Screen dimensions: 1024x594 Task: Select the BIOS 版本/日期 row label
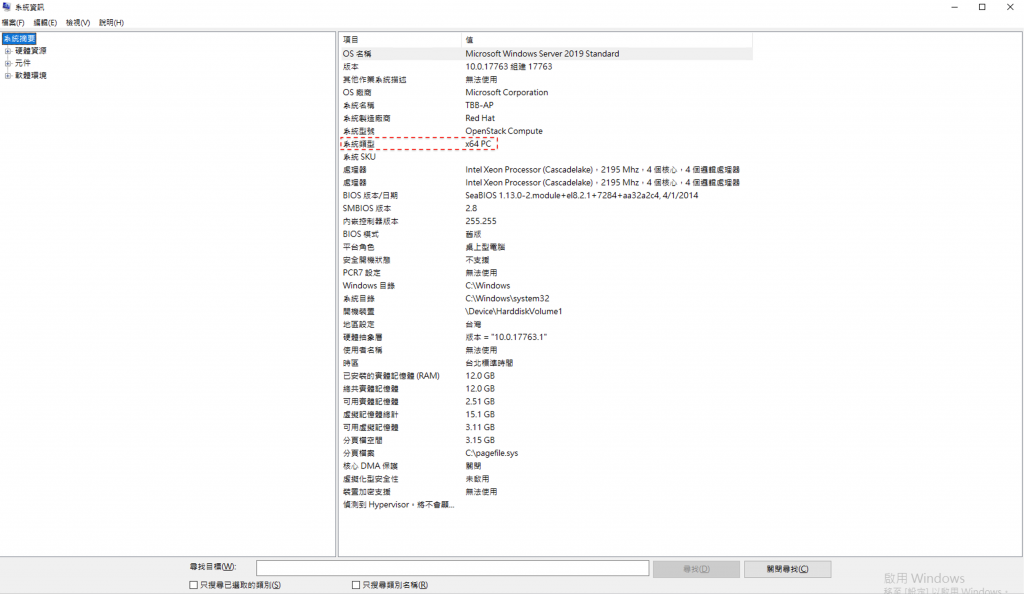370,196
